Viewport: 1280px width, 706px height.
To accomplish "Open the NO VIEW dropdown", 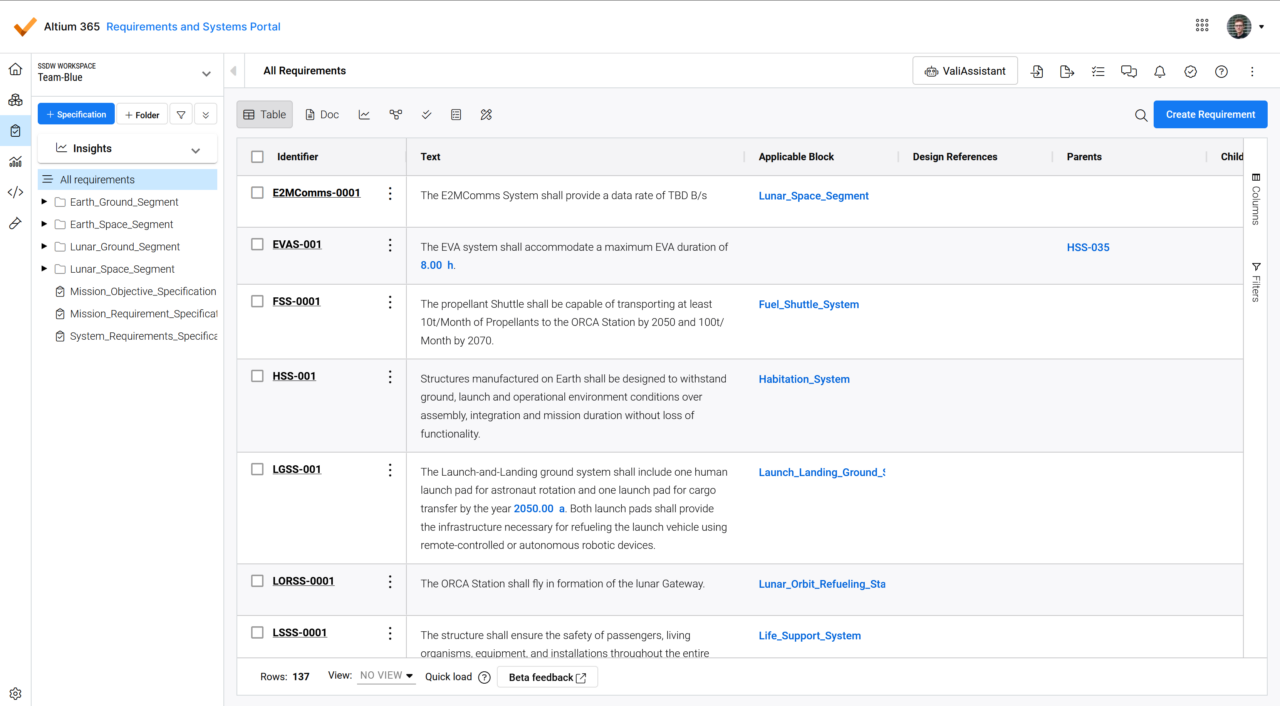I will [386, 676].
